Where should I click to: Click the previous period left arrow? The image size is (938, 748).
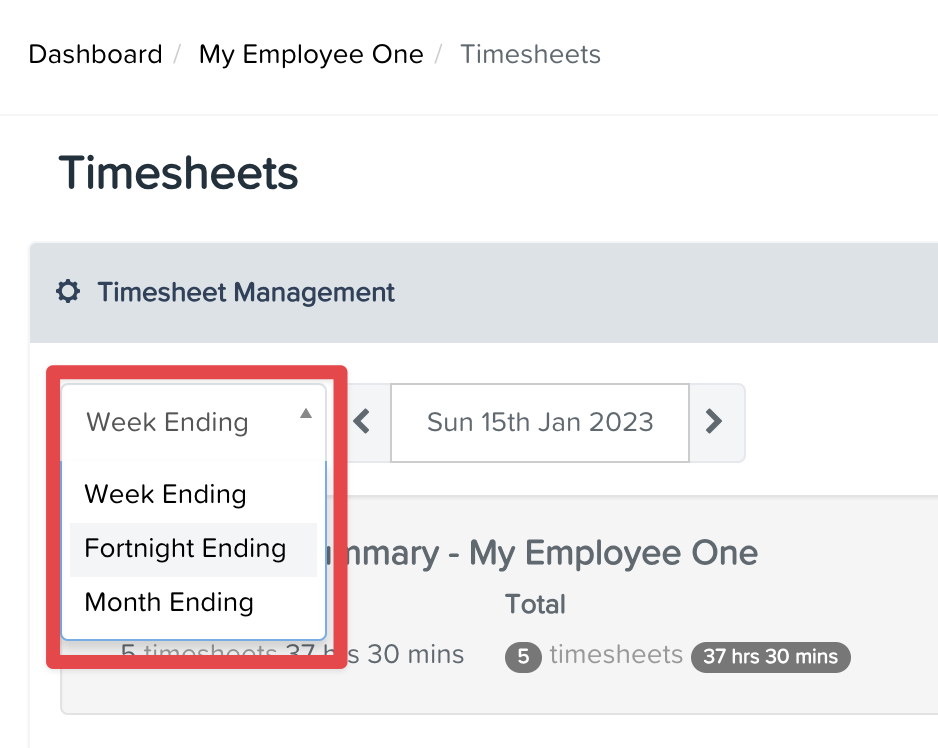coord(361,422)
